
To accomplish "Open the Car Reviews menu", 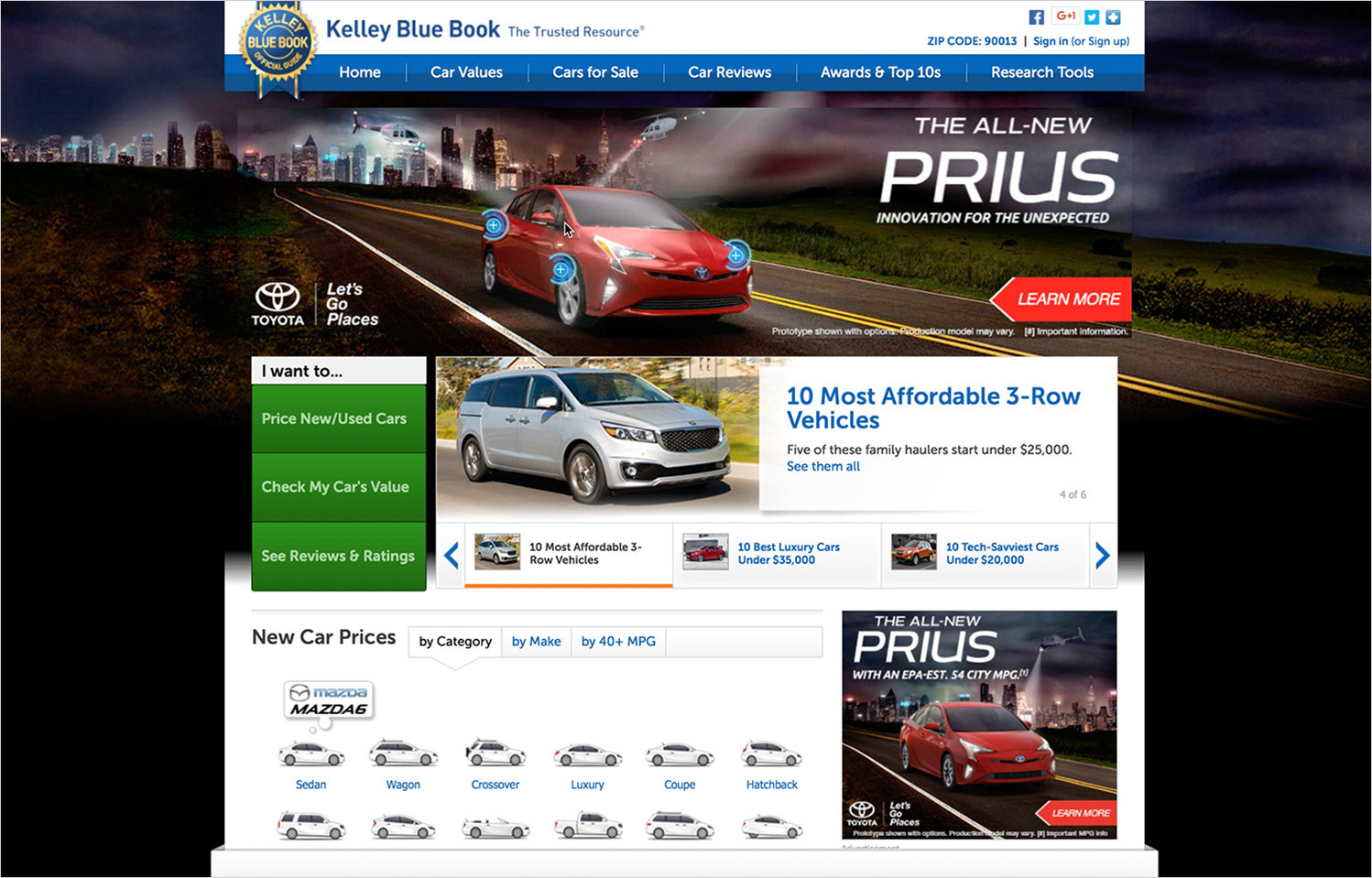I will pos(730,72).
